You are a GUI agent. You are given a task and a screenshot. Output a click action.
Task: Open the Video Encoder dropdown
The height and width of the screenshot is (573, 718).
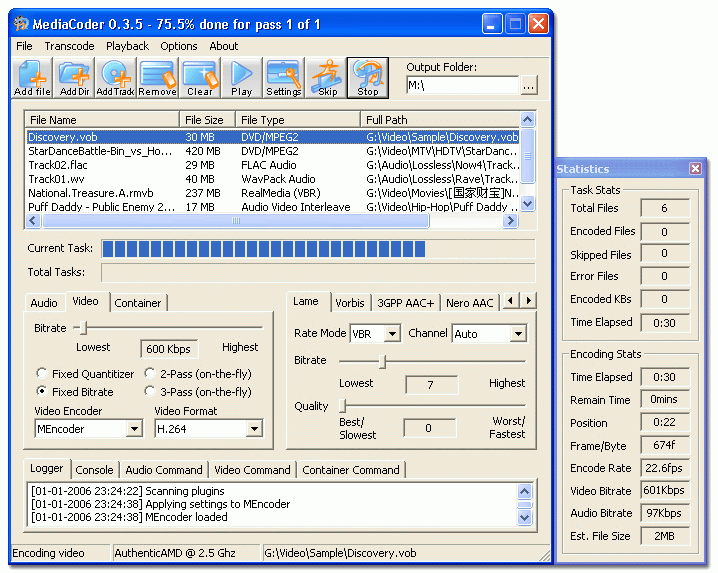click(134, 429)
